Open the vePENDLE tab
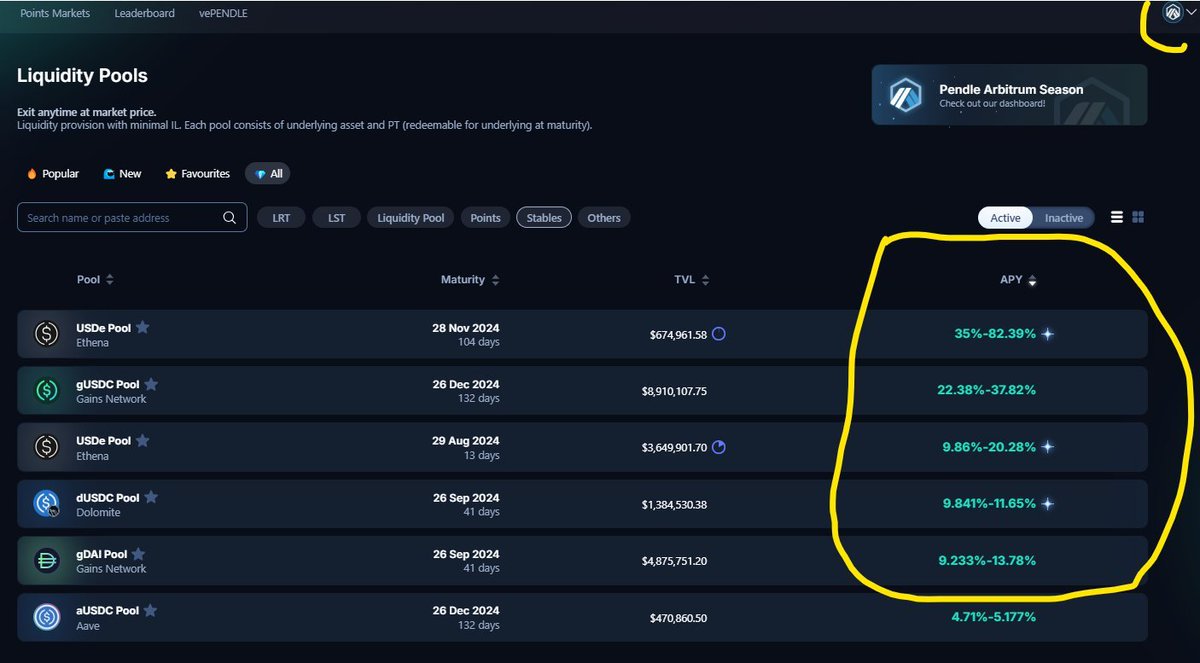1200x663 pixels. tap(223, 13)
